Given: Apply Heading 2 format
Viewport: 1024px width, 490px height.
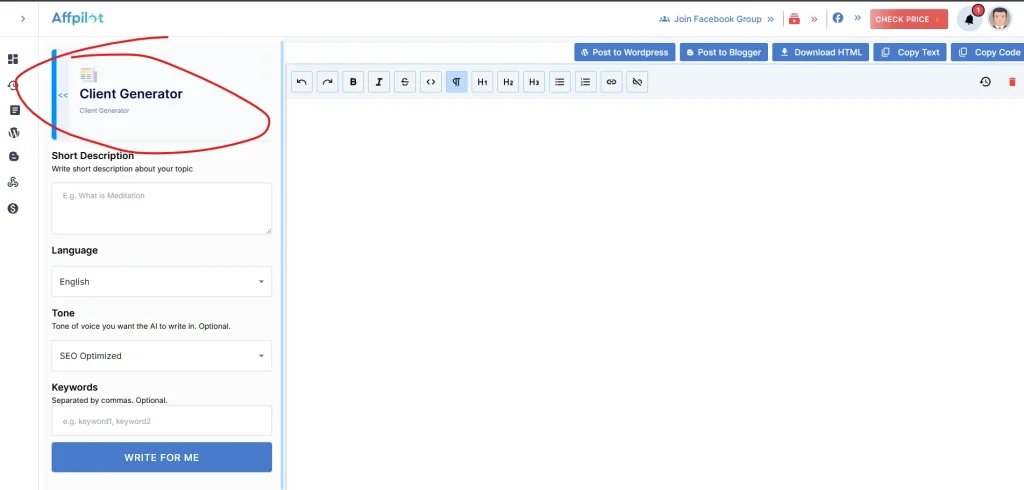Looking at the screenshot, I should click(508, 82).
